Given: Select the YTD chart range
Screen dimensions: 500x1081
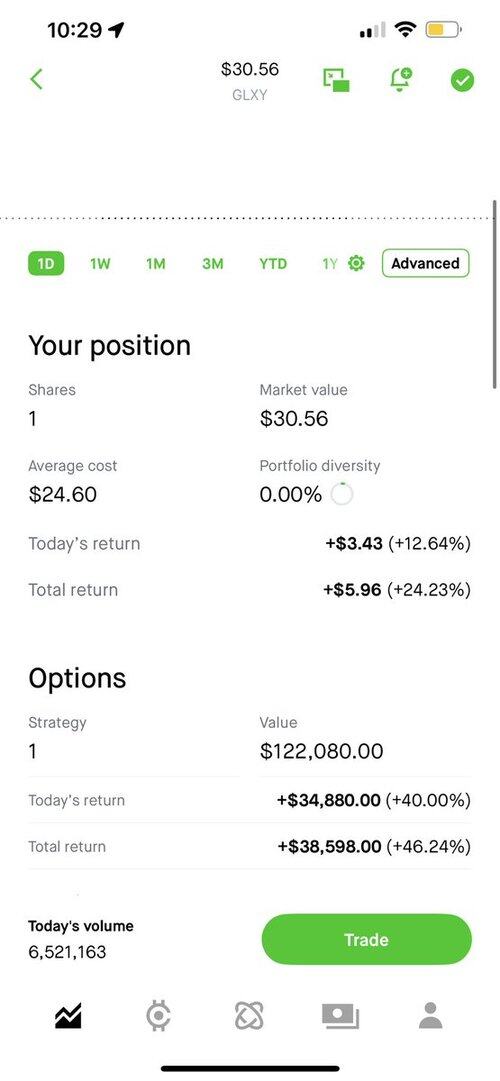Looking at the screenshot, I should [x=273, y=263].
